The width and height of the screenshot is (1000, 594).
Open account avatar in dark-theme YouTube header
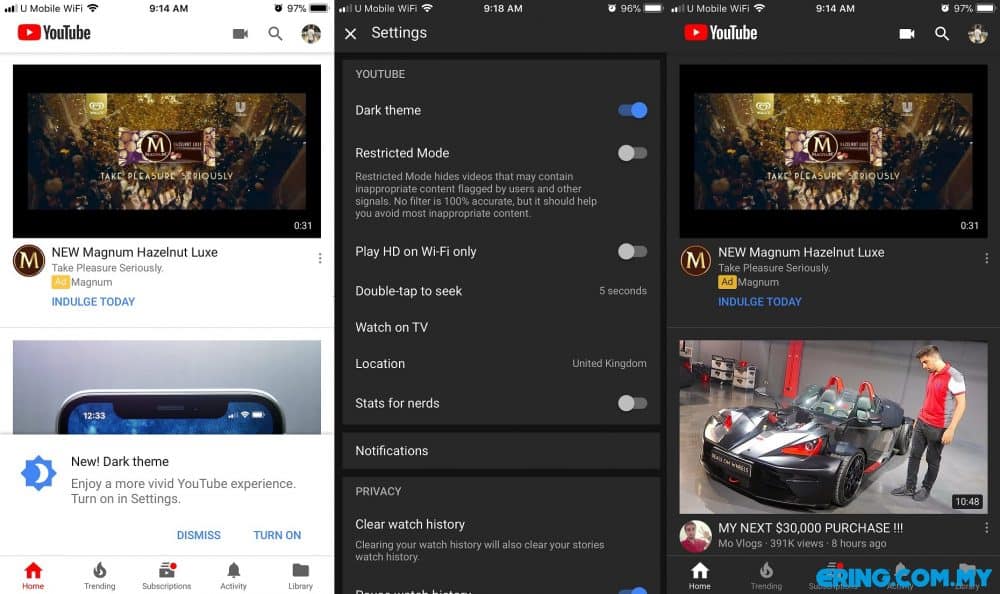pyautogui.click(x=978, y=34)
